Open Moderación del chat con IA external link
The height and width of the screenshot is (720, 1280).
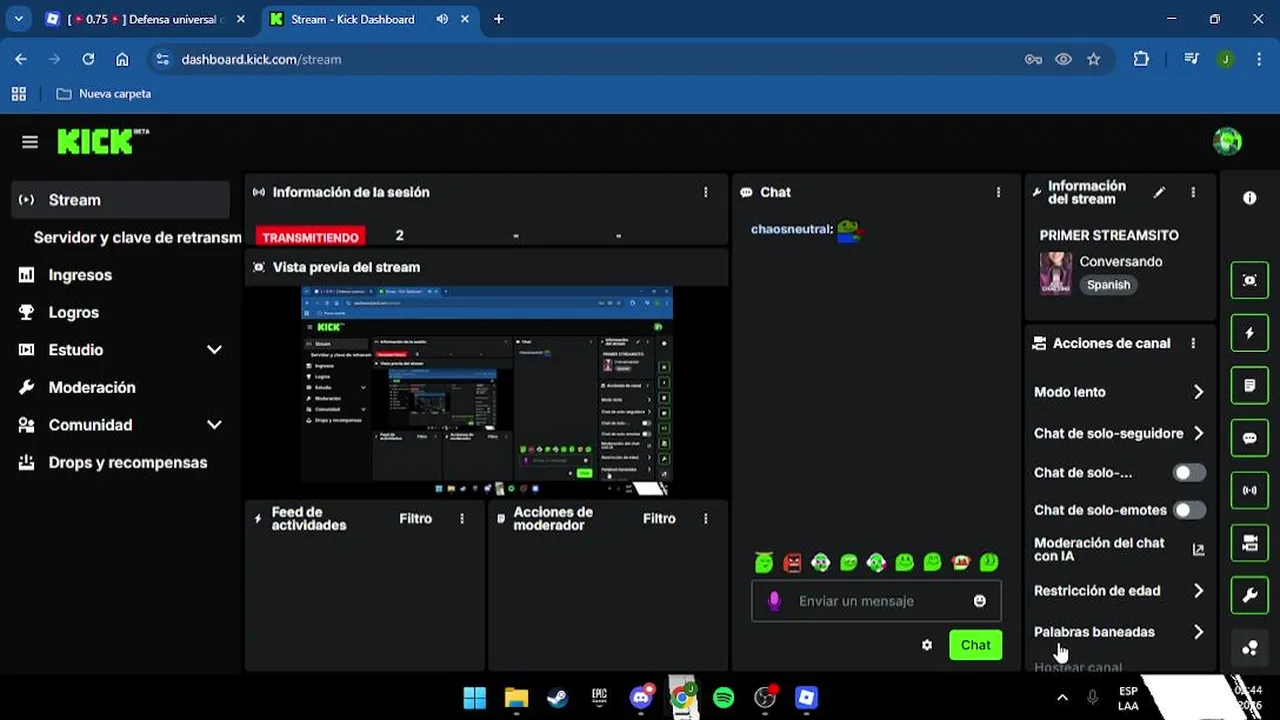[1198, 549]
